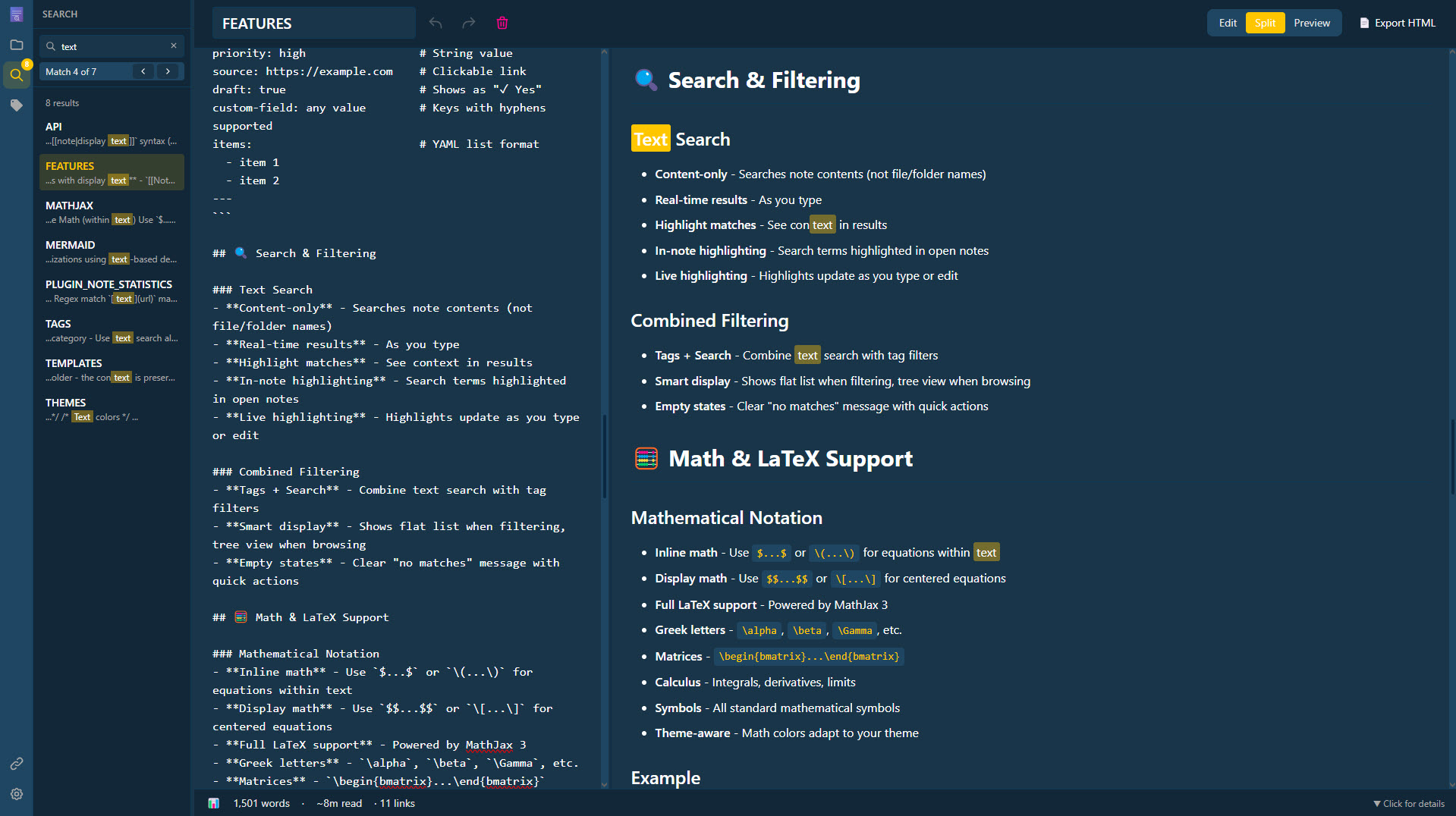Click the 'Mathematical Notation' preview heading
The width and height of the screenshot is (1456, 816).
(727, 517)
